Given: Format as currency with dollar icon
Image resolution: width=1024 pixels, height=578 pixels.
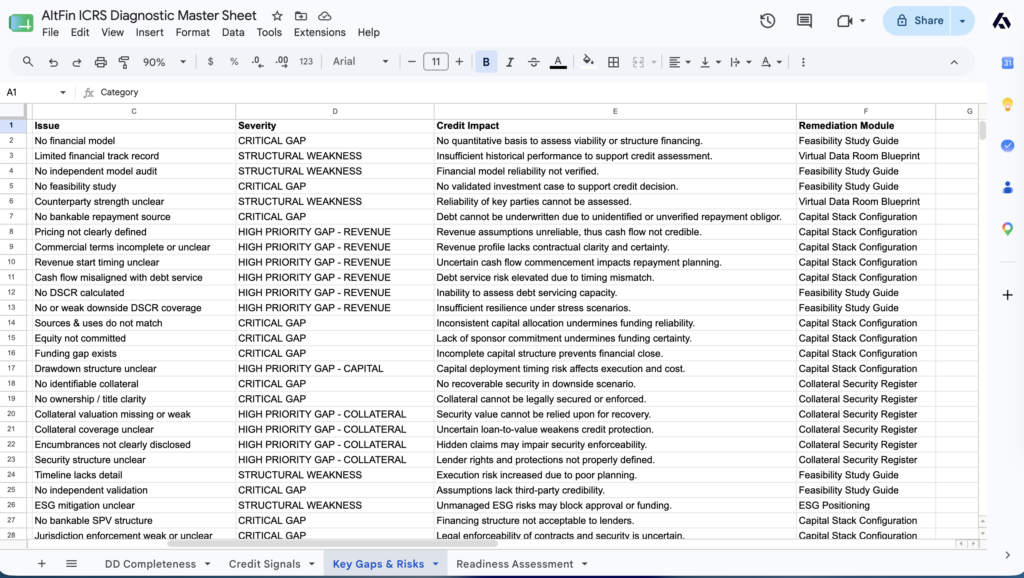Looking at the screenshot, I should pos(210,62).
